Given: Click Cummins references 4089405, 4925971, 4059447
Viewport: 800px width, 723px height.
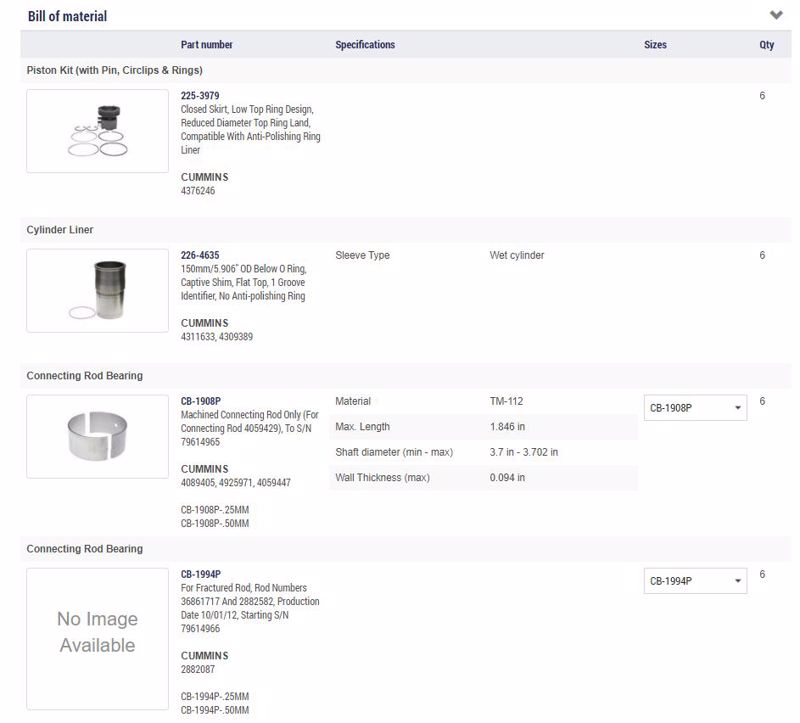Looking at the screenshot, I should [x=236, y=483].
